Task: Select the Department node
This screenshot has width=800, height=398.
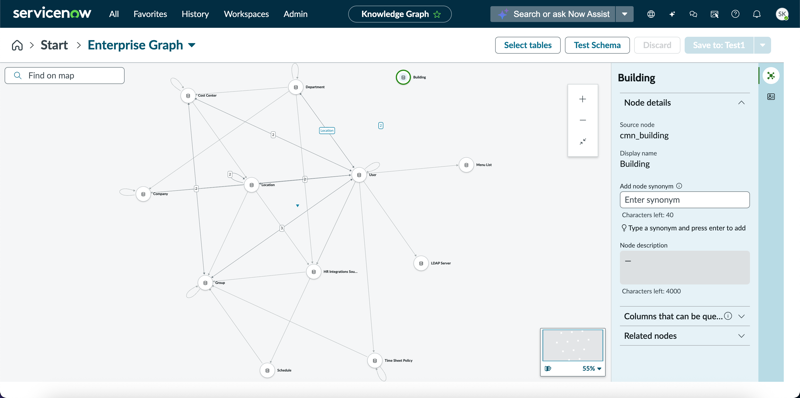Action: coord(295,87)
